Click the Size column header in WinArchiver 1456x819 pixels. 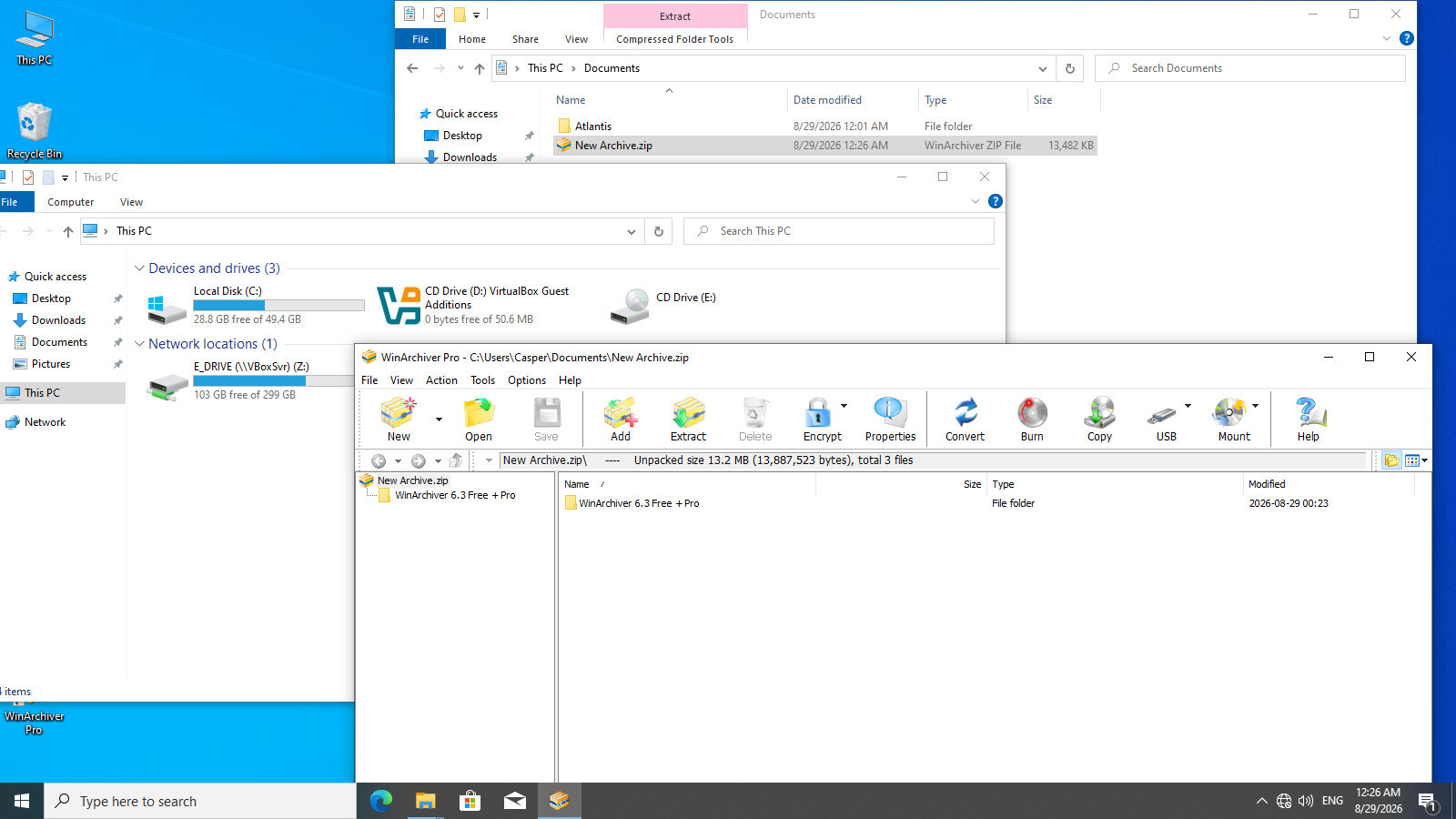click(x=901, y=484)
